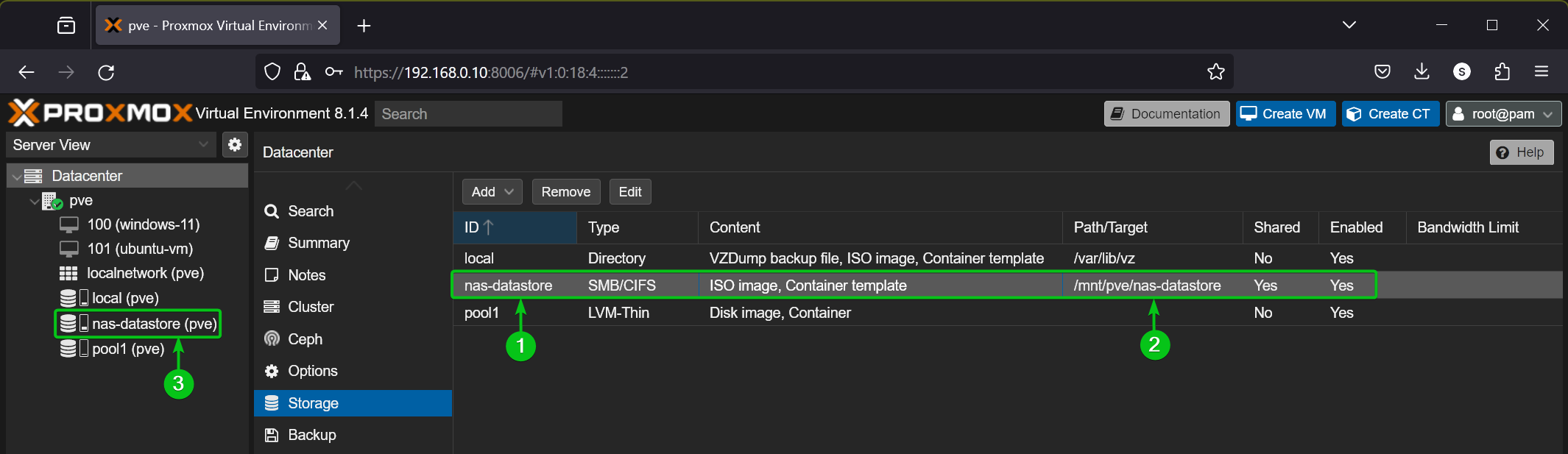Open the Ceph menu item
The image size is (1568, 454).
[353, 339]
